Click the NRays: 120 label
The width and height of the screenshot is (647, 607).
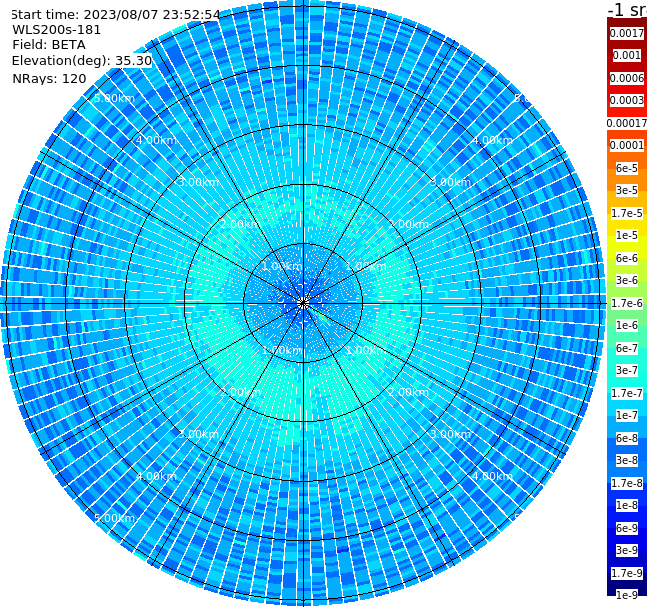click(x=49, y=78)
